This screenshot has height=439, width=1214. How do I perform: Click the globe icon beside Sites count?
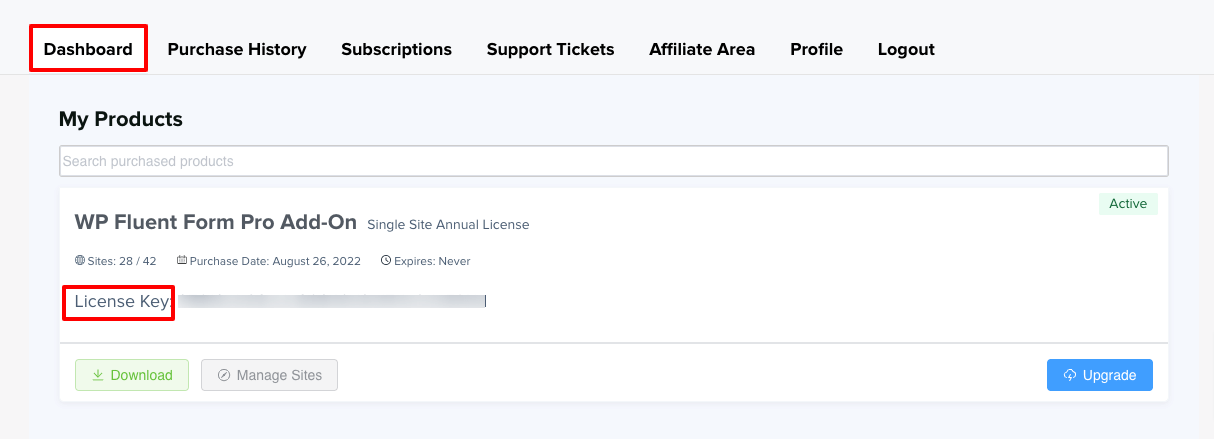[x=80, y=261]
